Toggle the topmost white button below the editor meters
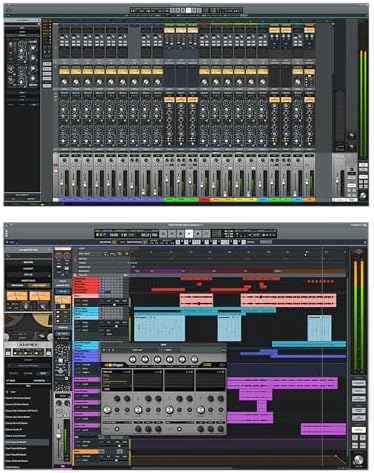Viewport: 374px width, 473px height. (359, 383)
